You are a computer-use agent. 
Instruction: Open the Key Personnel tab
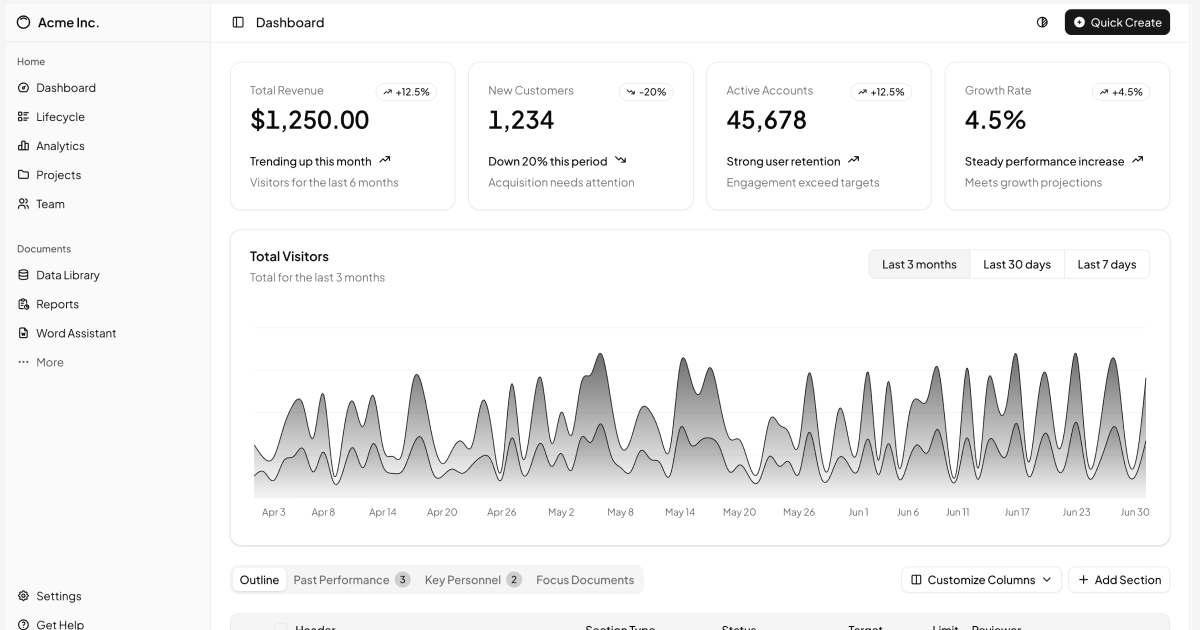(x=463, y=579)
